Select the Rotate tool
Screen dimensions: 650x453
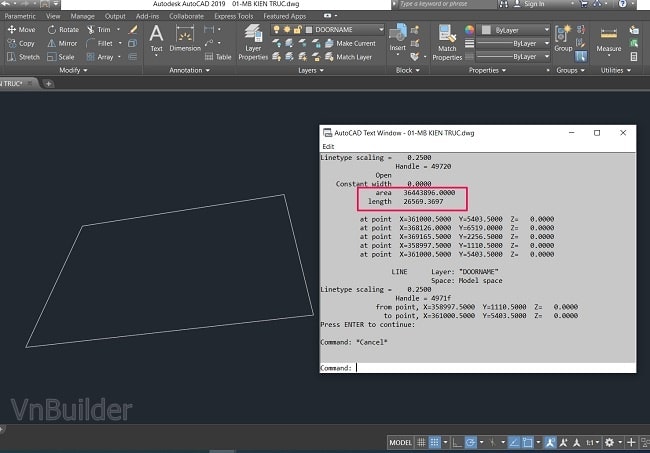[63, 29]
